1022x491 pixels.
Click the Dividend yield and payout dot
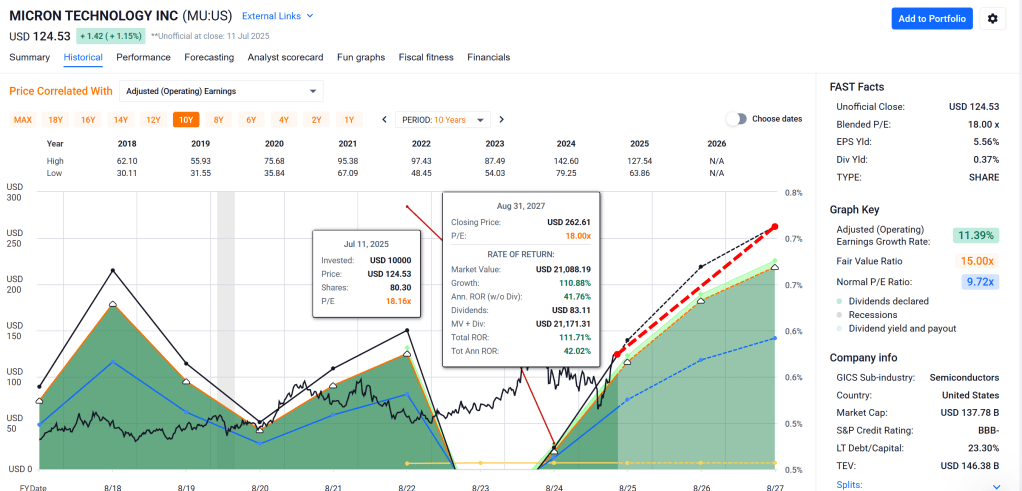pyautogui.click(x=837, y=329)
